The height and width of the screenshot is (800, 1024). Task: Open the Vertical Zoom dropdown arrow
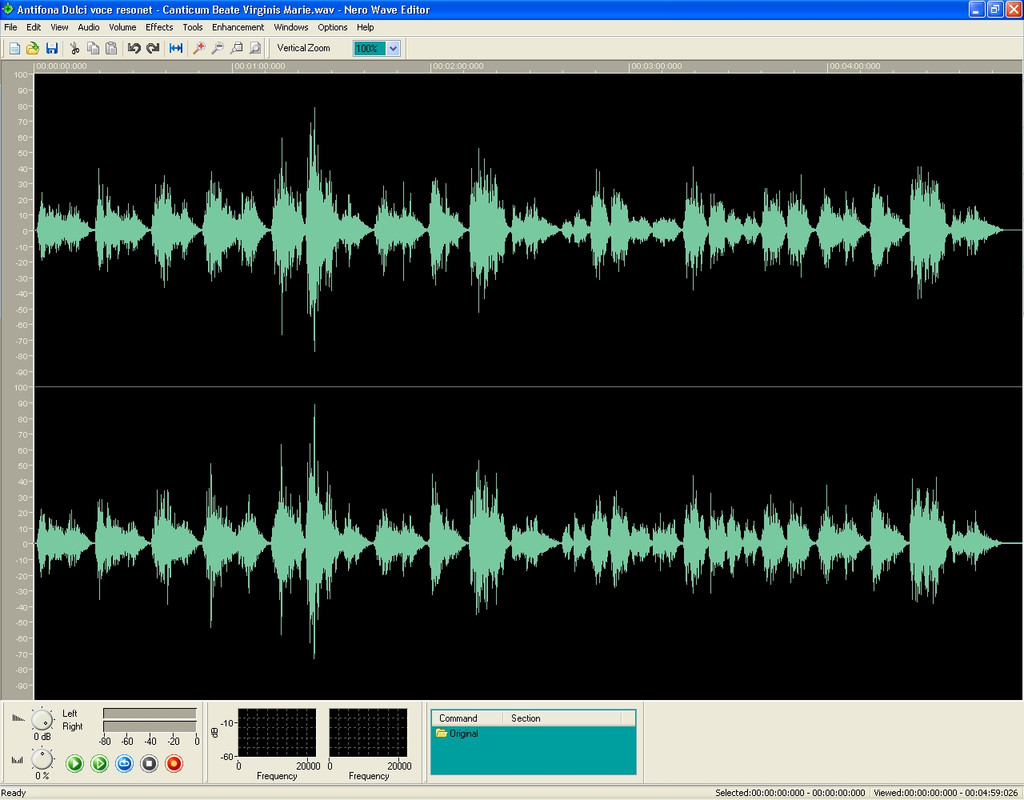click(x=393, y=48)
